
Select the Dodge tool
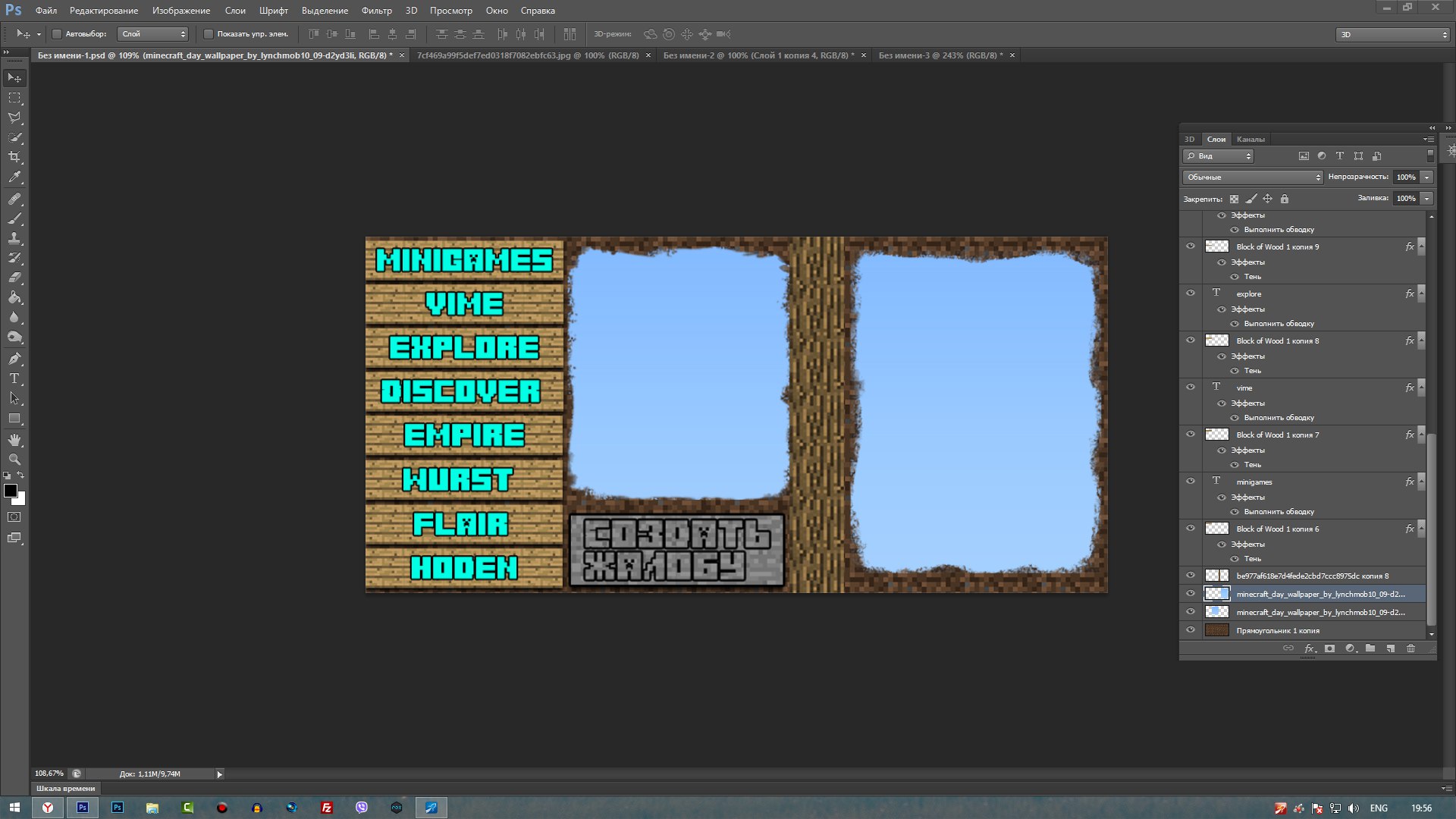[x=14, y=337]
